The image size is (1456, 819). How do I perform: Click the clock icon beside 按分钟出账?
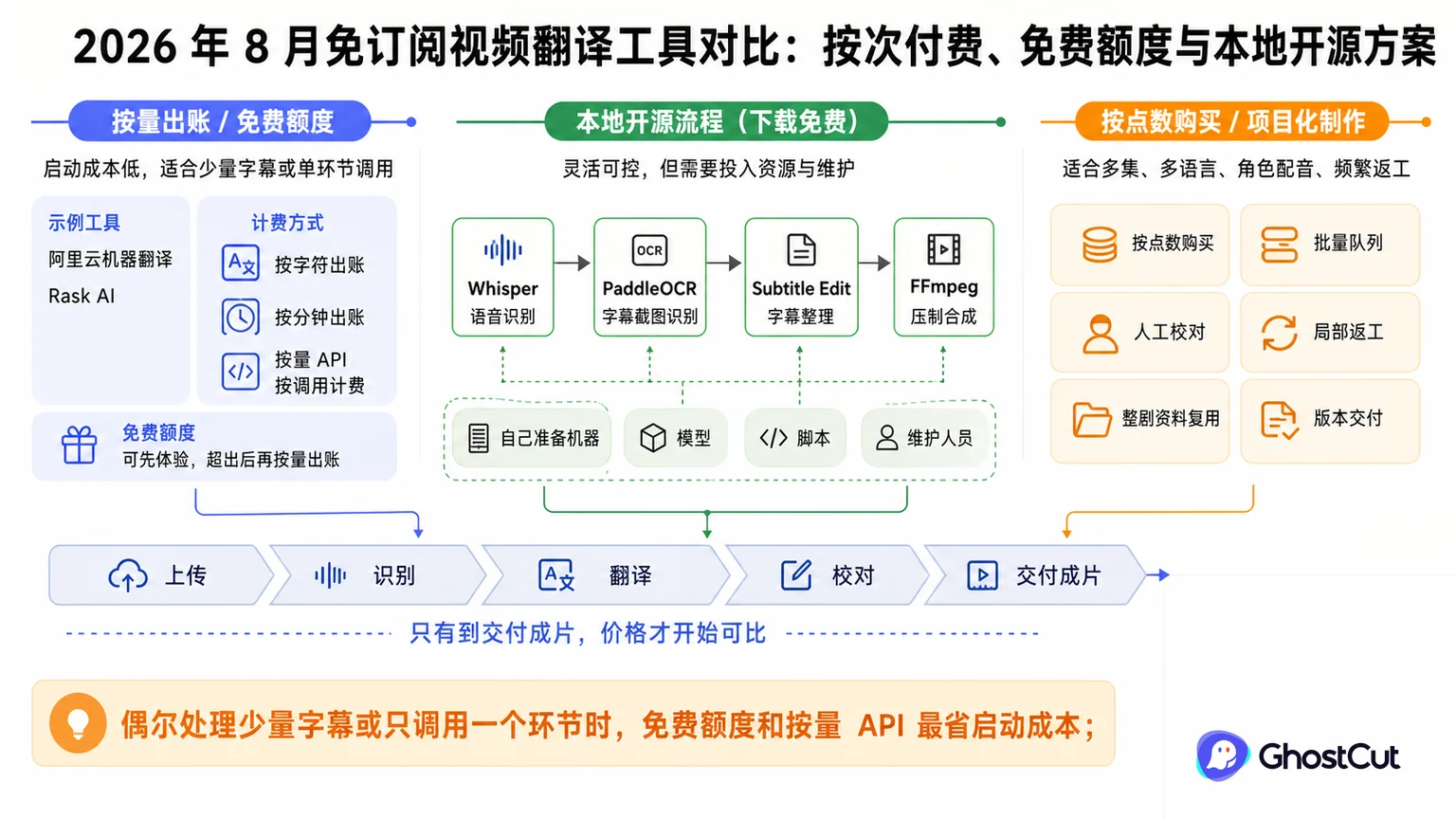coord(241,317)
